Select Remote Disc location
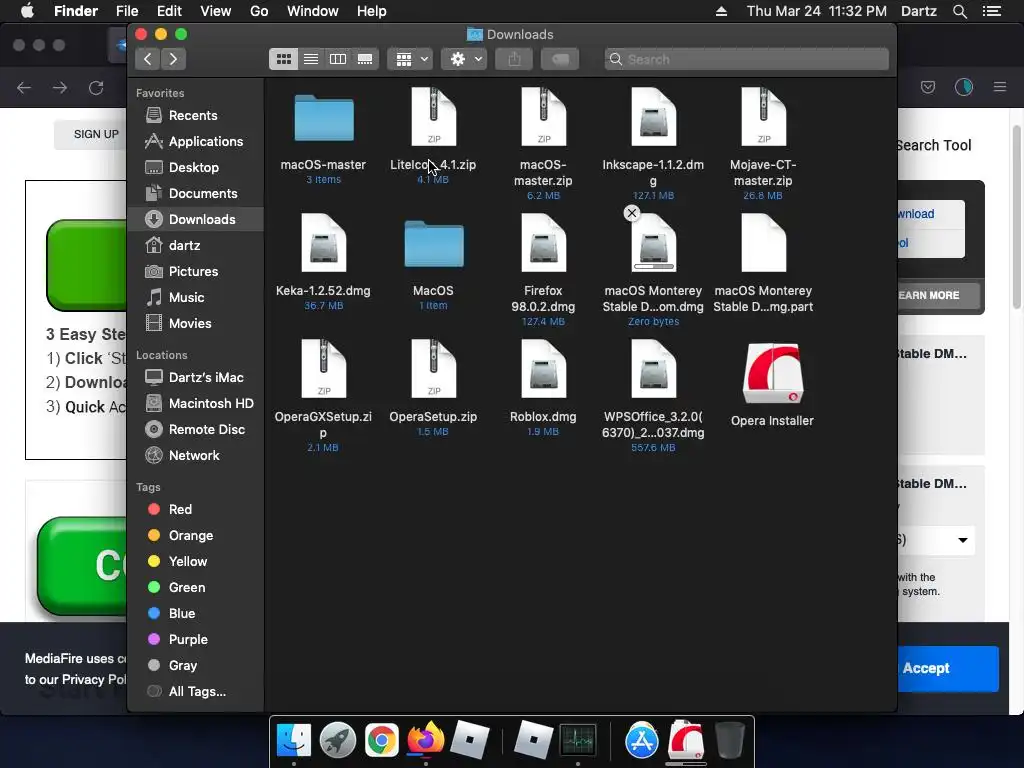 [196, 430]
